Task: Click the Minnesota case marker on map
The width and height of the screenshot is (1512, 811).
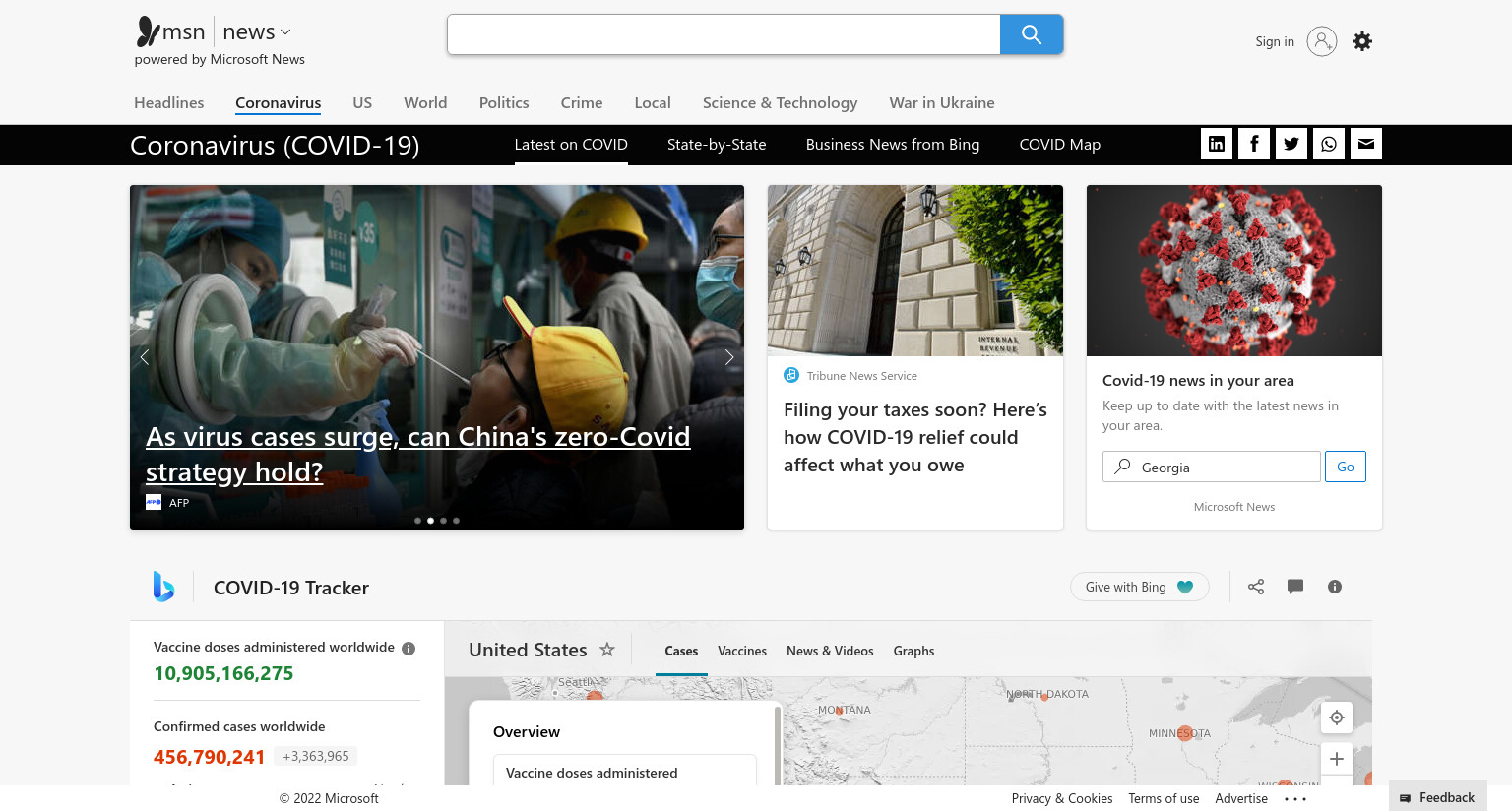Action: pyautogui.click(x=1185, y=732)
